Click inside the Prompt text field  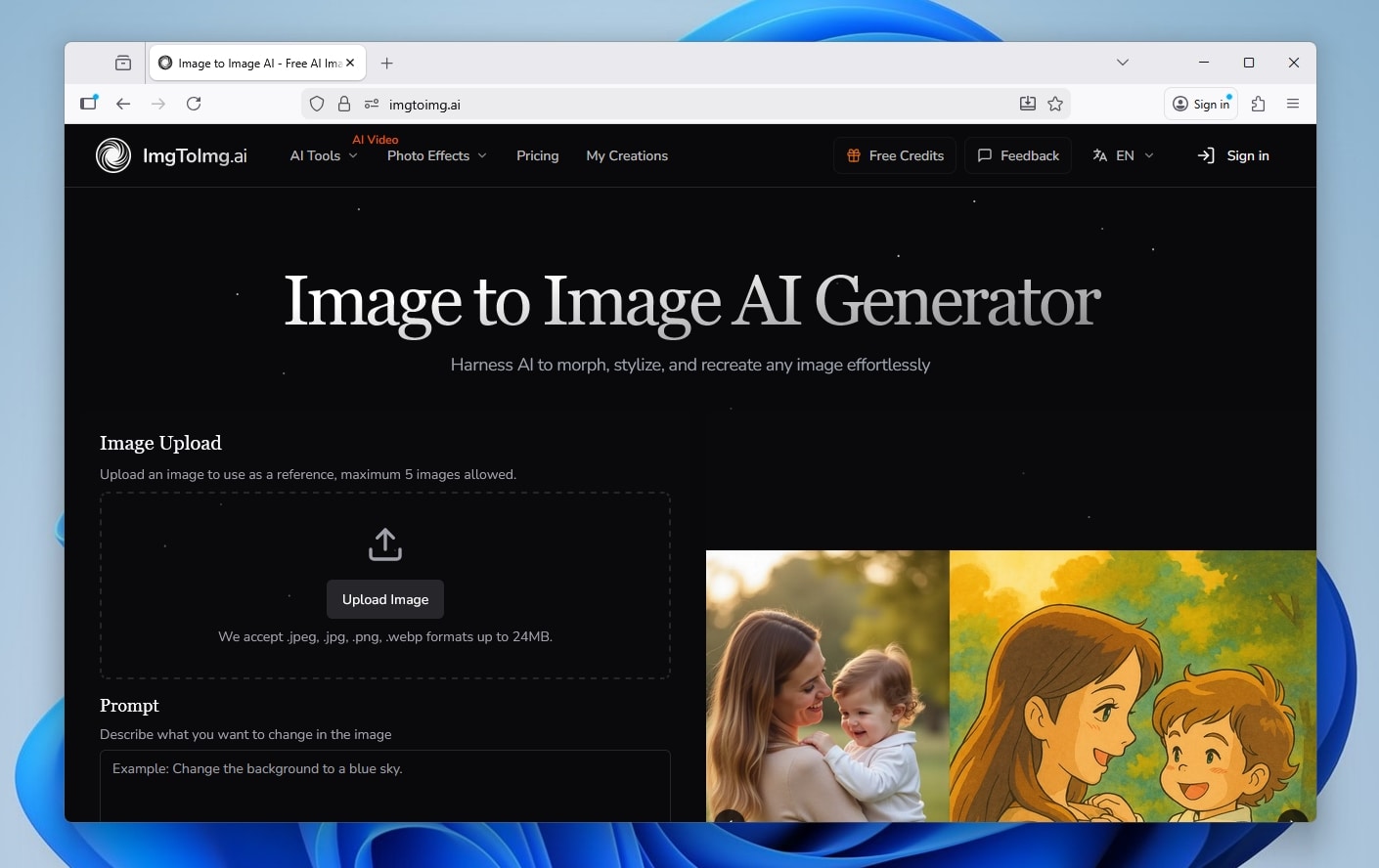coord(385,785)
